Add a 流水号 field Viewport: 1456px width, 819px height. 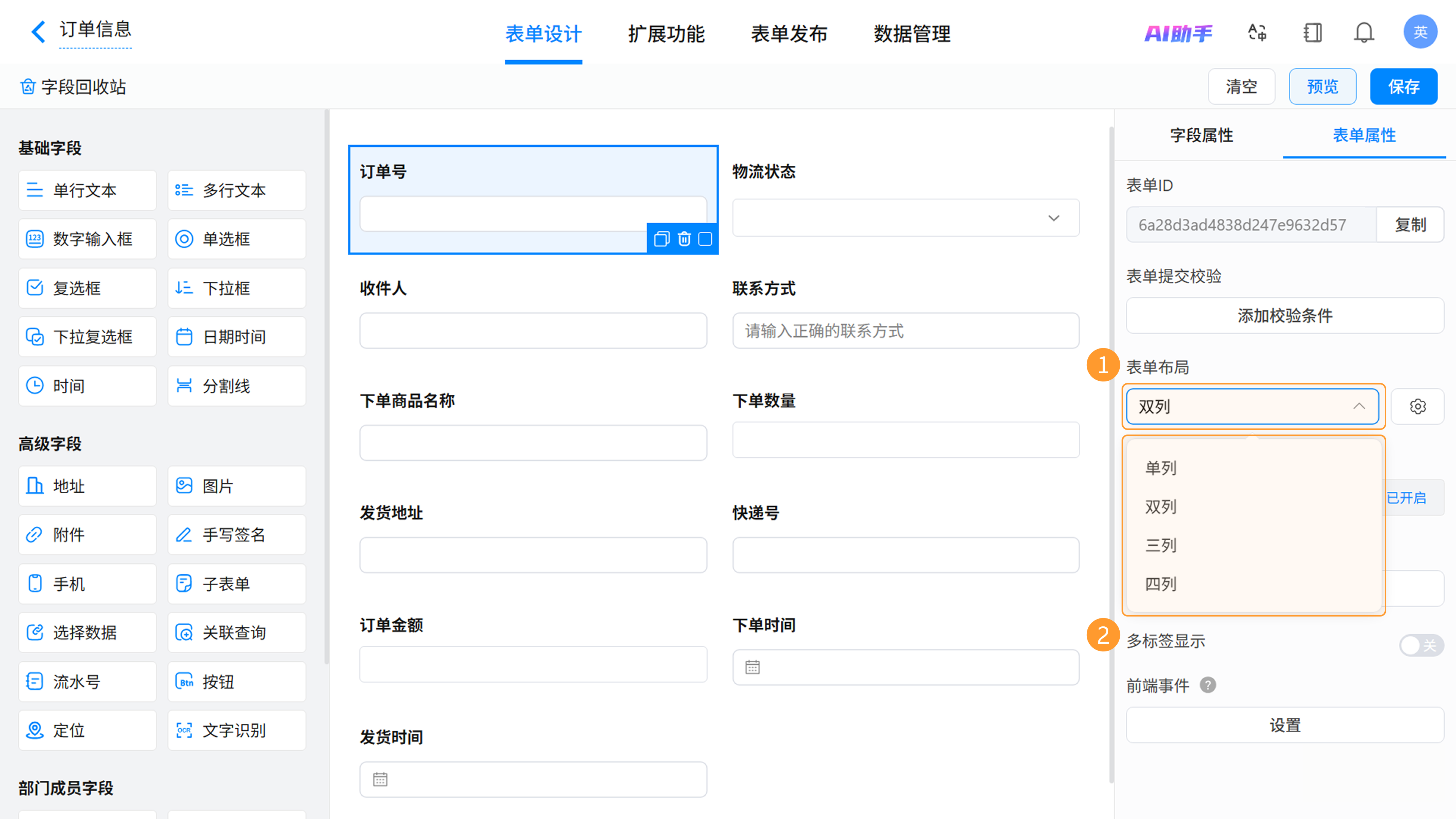tap(88, 682)
